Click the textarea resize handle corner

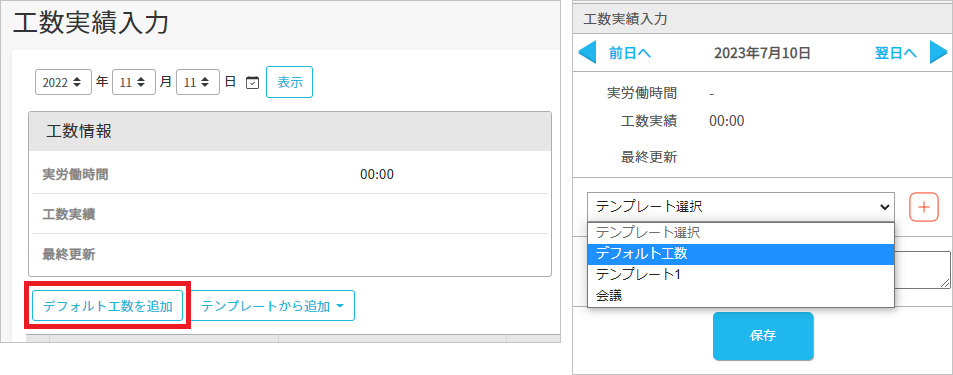click(945, 283)
